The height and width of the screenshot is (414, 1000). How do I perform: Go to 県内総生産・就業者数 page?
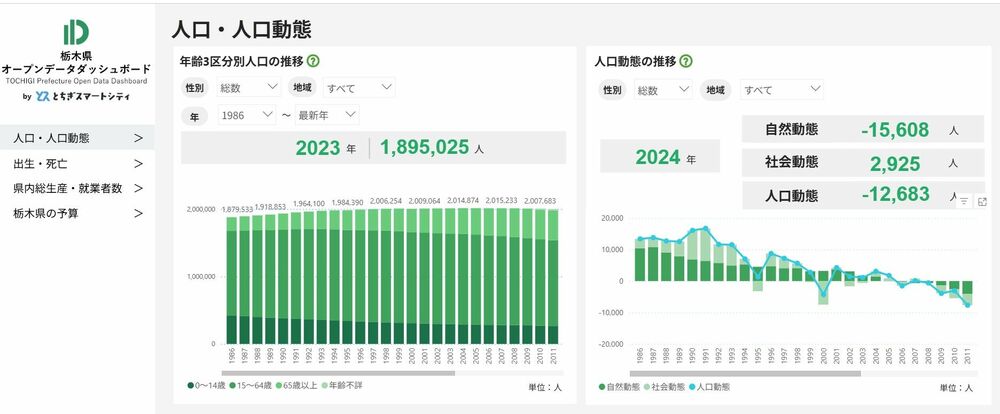click(x=77, y=188)
